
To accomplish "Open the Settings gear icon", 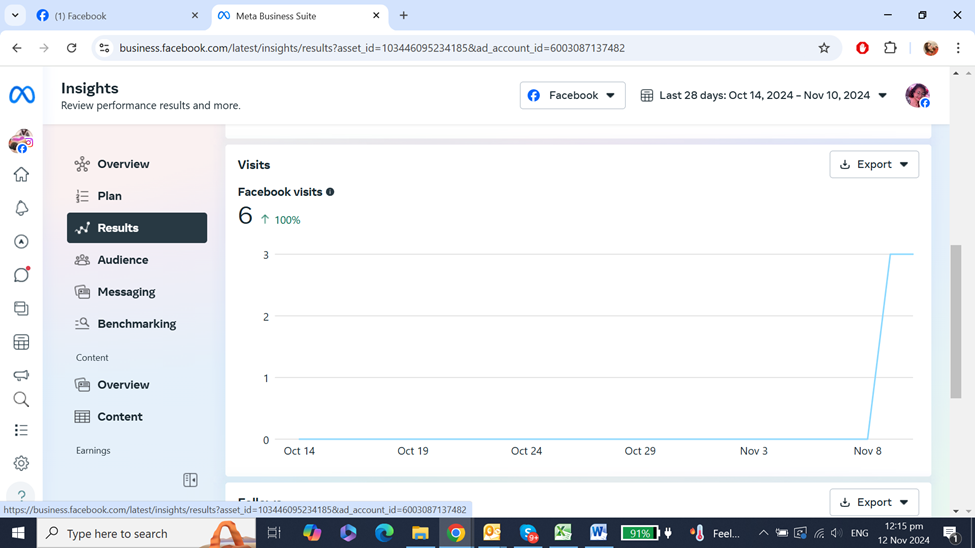I will point(21,463).
